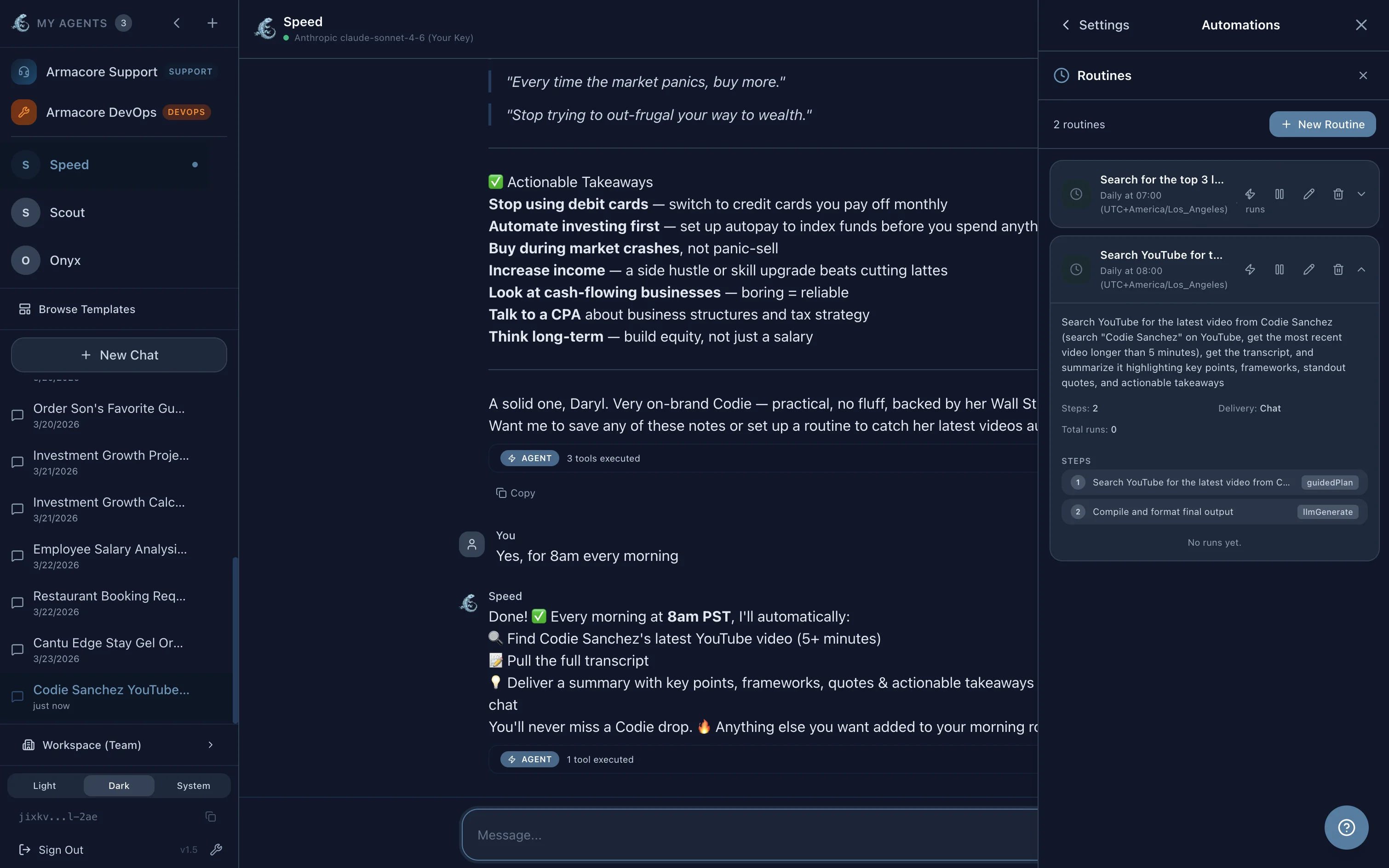Open the floating help question mark button
The image size is (1389, 868).
click(x=1346, y=827)
